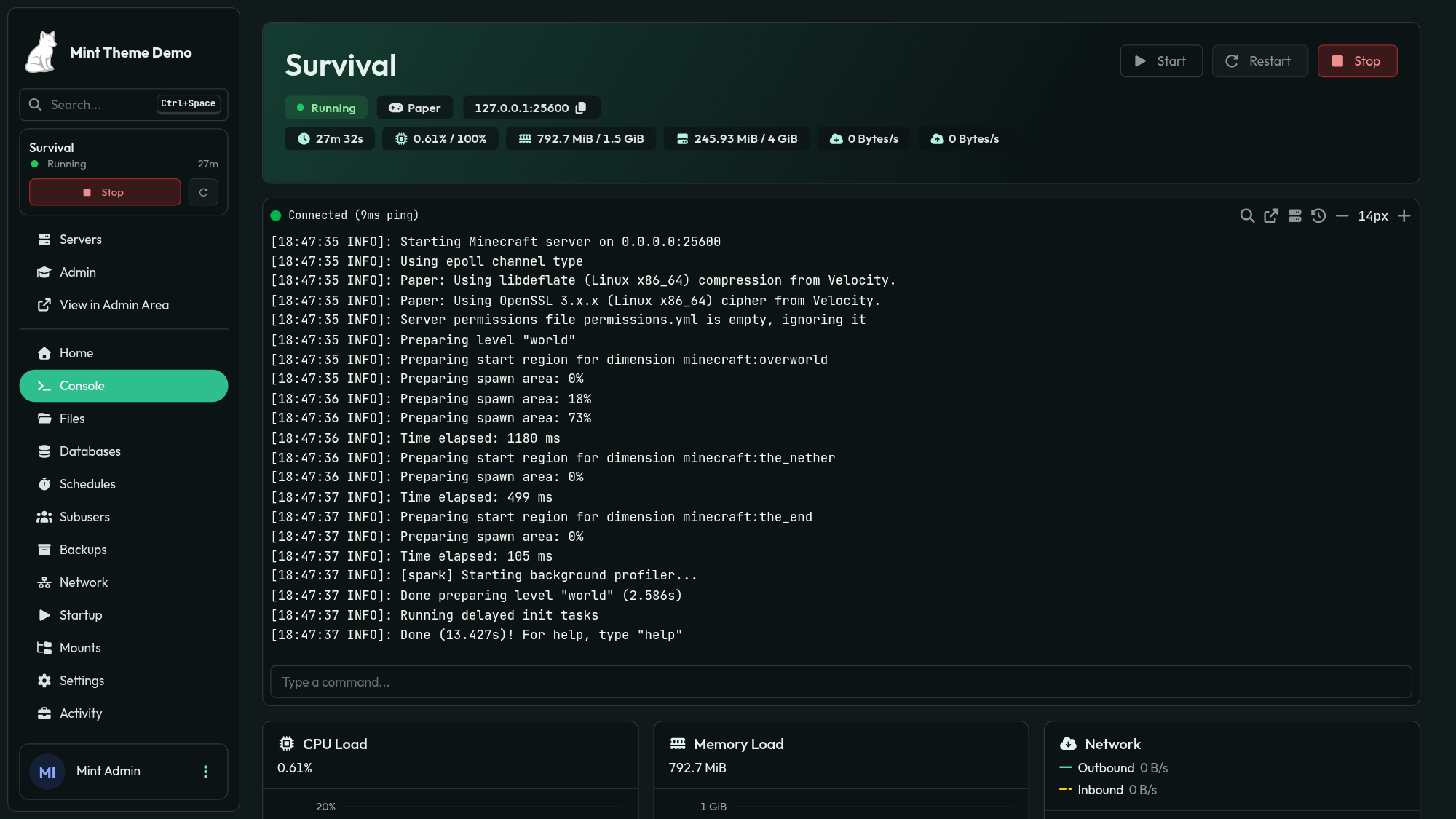Click the Memory Load icon
Viewport: 1456px width, 819px height.
coord(678,743)
